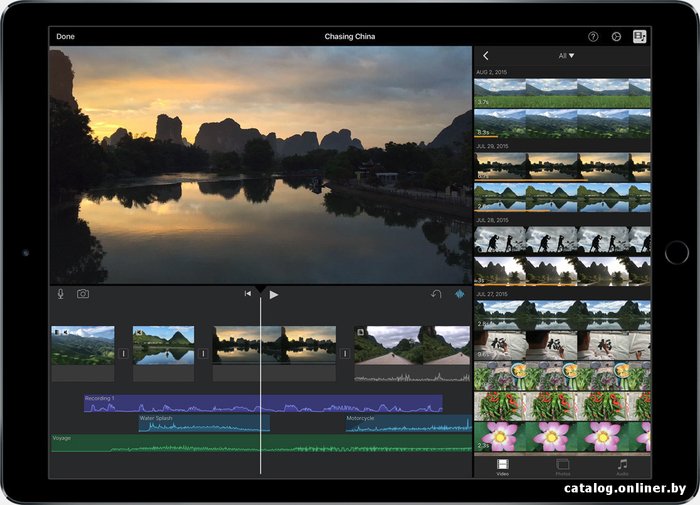Open the help question mark icon
This screenshot has width=700, height=505.
[x=593, y=36]
